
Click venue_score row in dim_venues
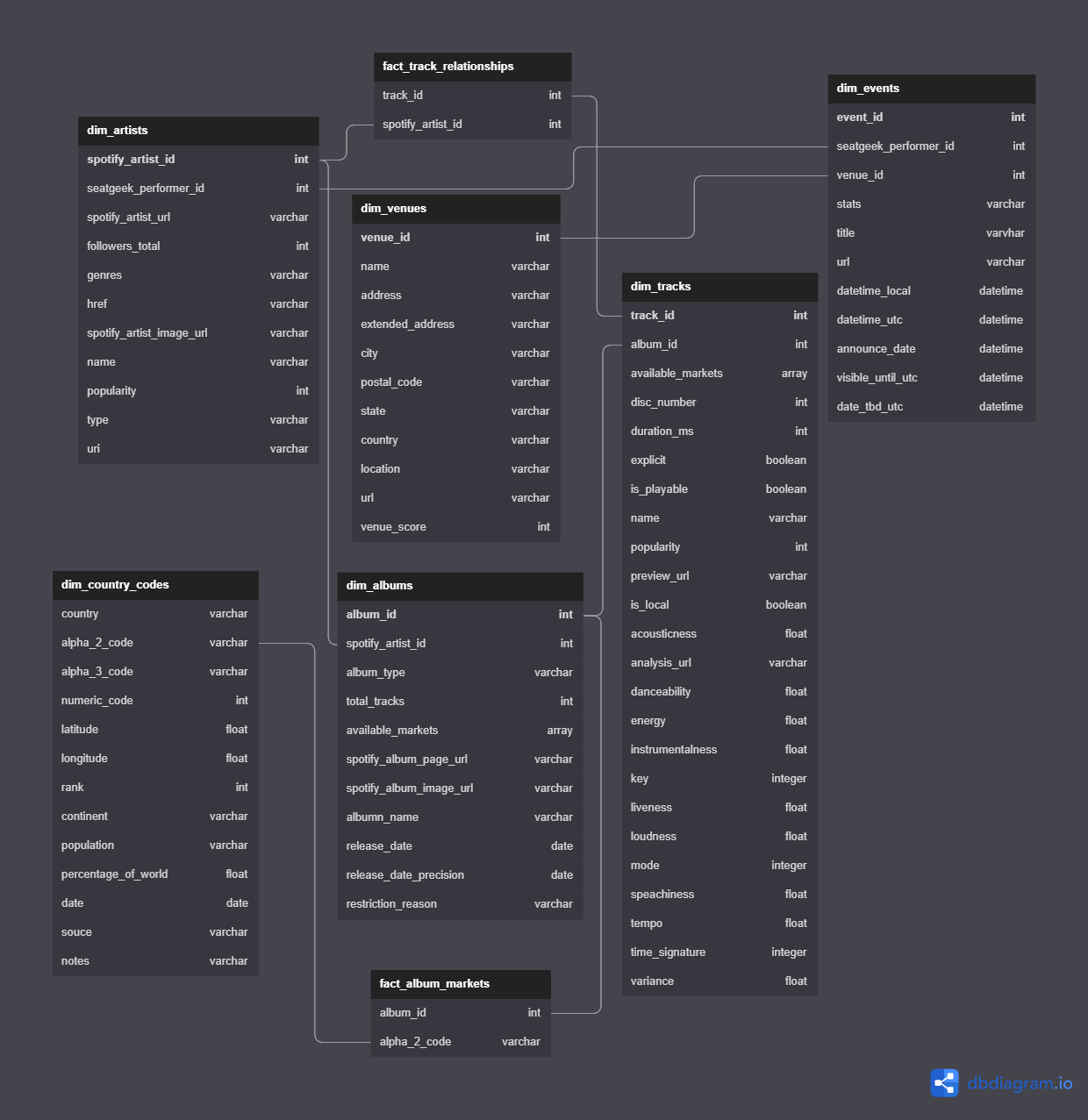(x=456, y=527)
